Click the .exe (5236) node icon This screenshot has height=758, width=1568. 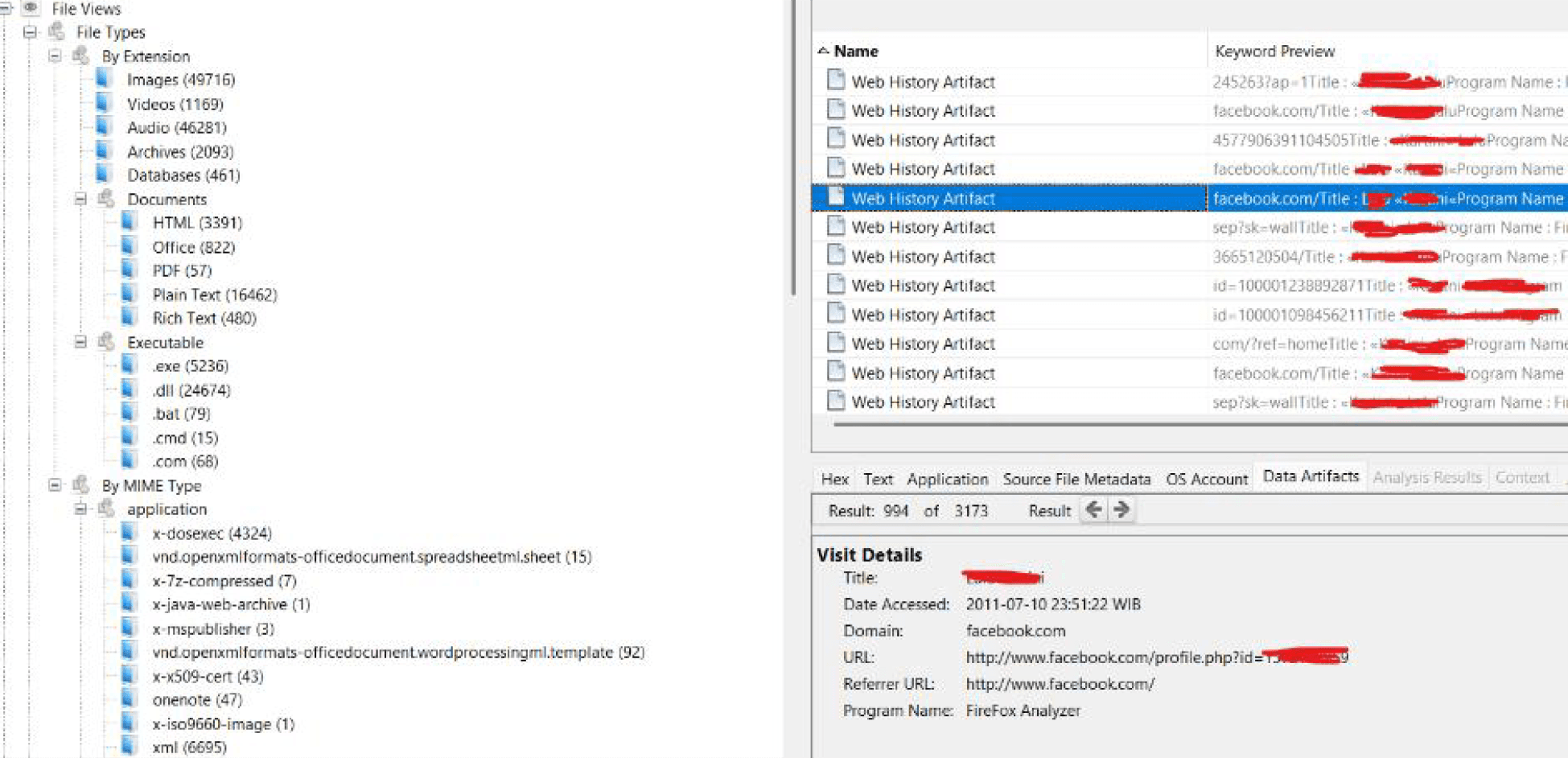point(129,365)
